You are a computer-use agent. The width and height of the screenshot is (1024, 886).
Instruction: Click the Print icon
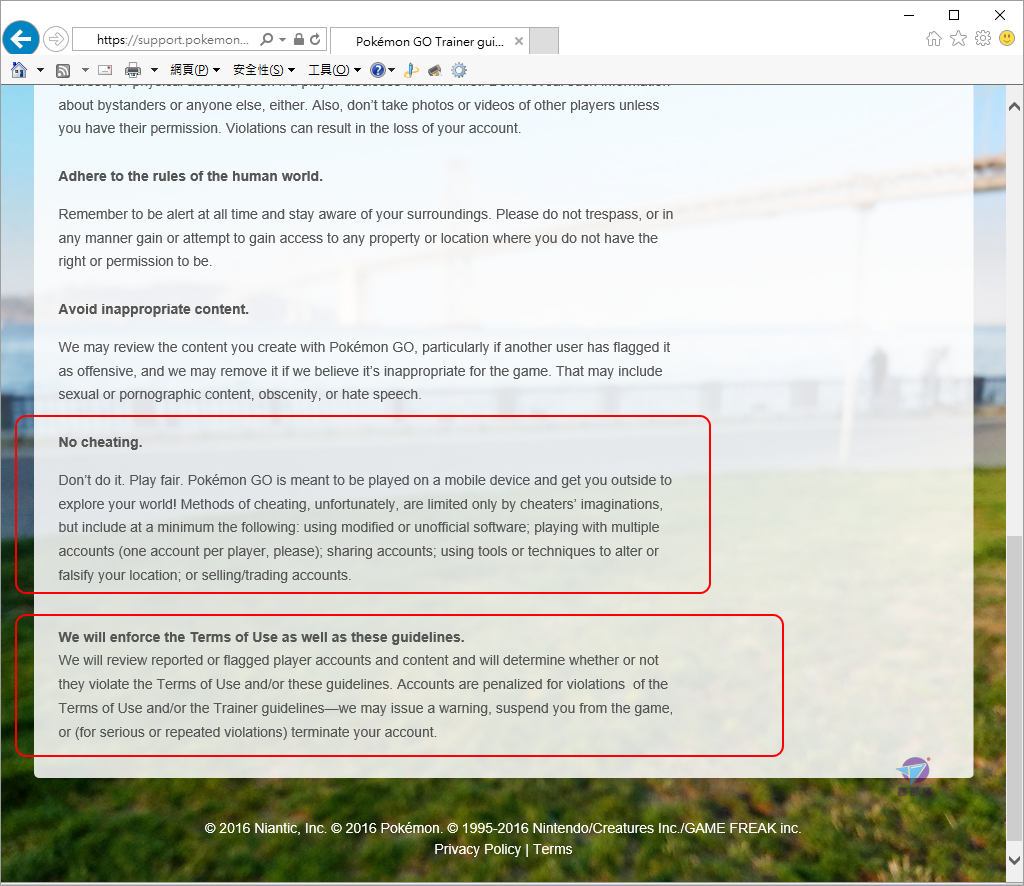coord(133,70)
